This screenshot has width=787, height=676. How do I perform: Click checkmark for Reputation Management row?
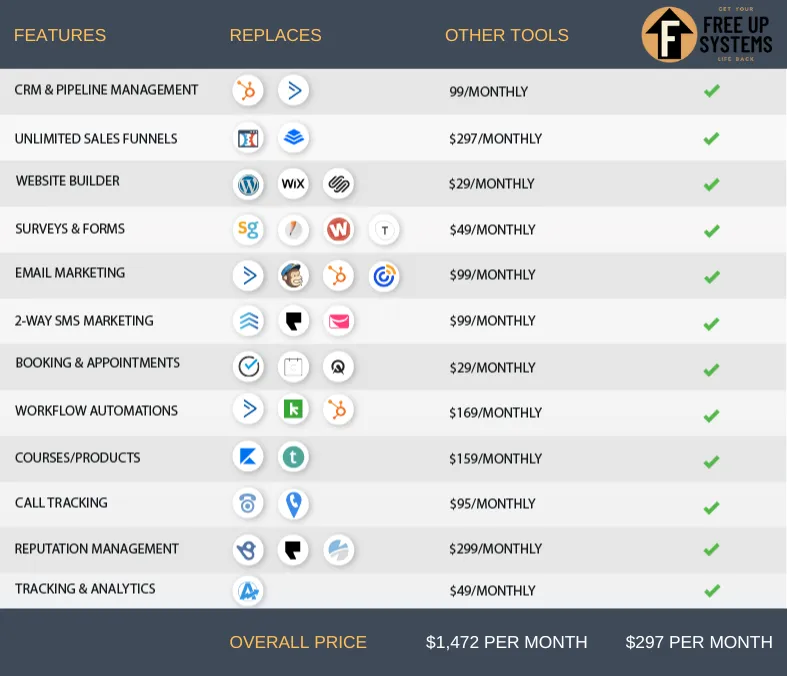(x=711, y=549)
